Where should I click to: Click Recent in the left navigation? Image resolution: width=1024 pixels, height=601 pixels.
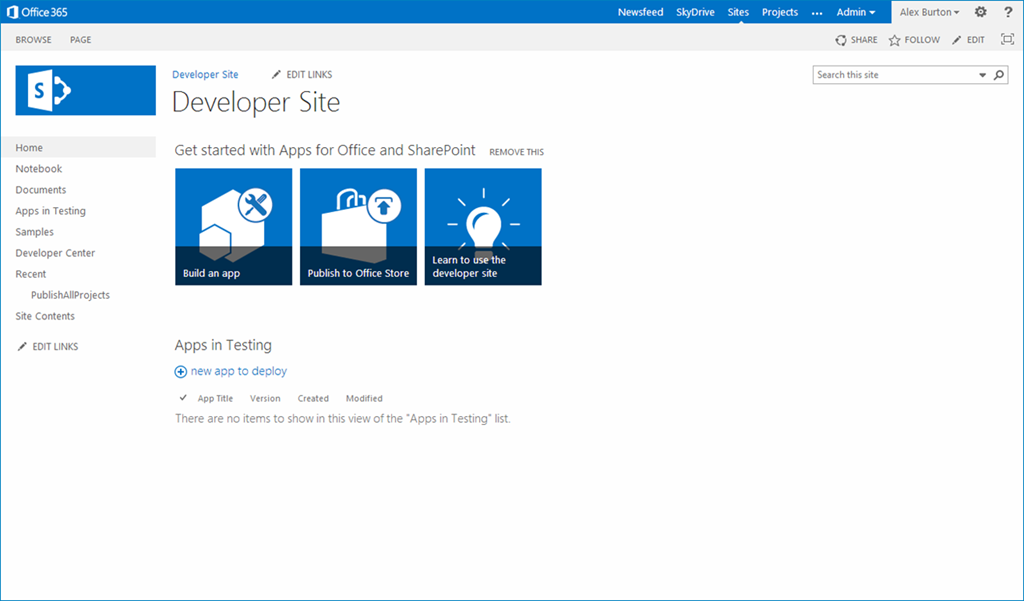point(31,274)
